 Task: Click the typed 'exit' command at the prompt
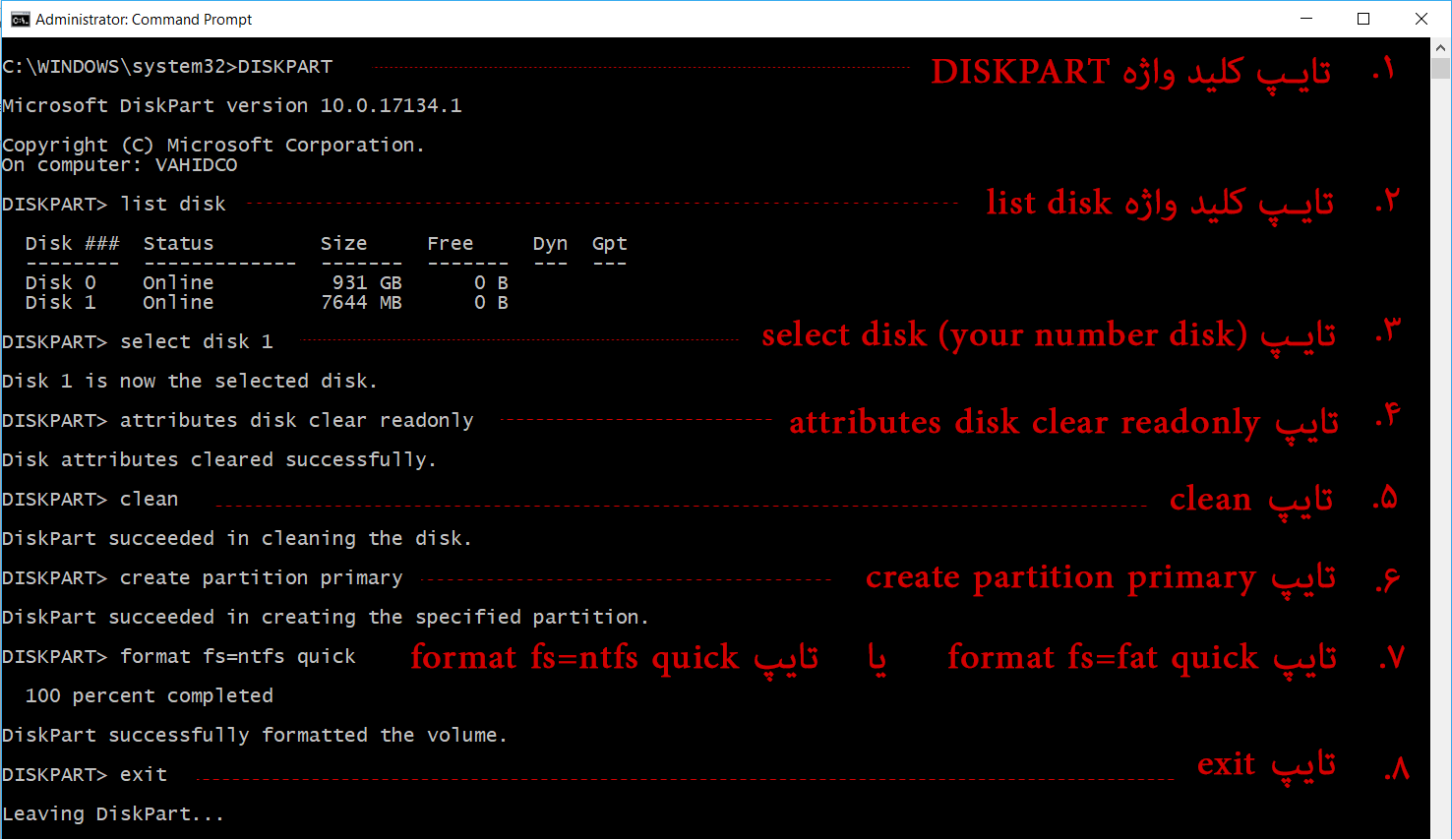[x=144, y=775]
